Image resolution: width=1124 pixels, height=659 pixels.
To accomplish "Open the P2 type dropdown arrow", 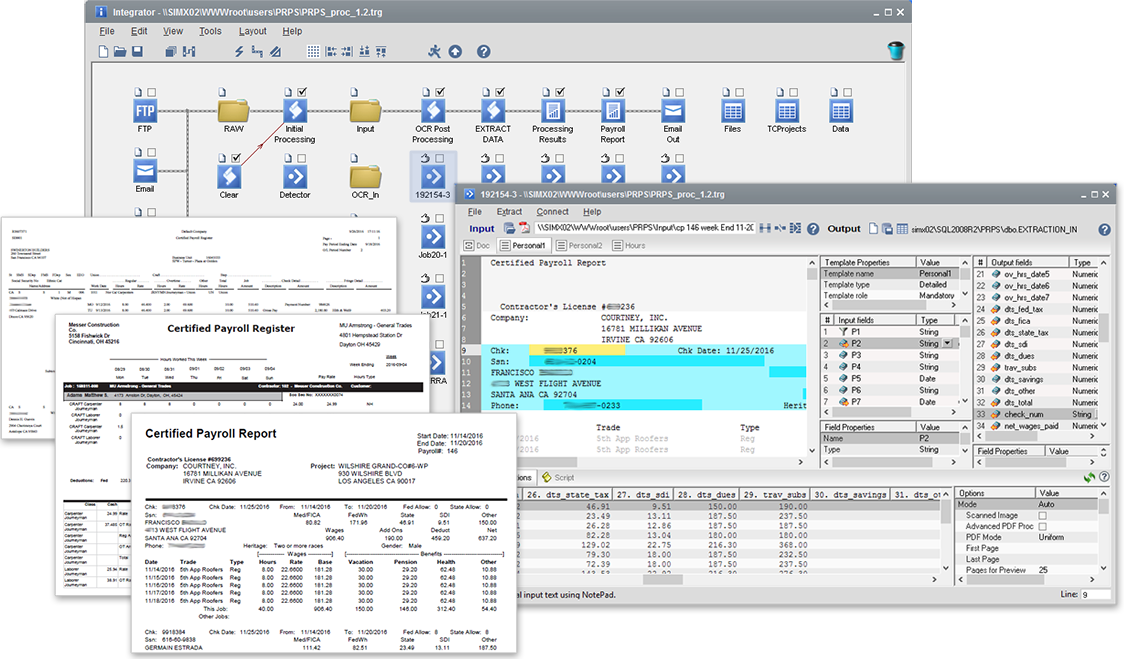I will (x=948, y=343).
